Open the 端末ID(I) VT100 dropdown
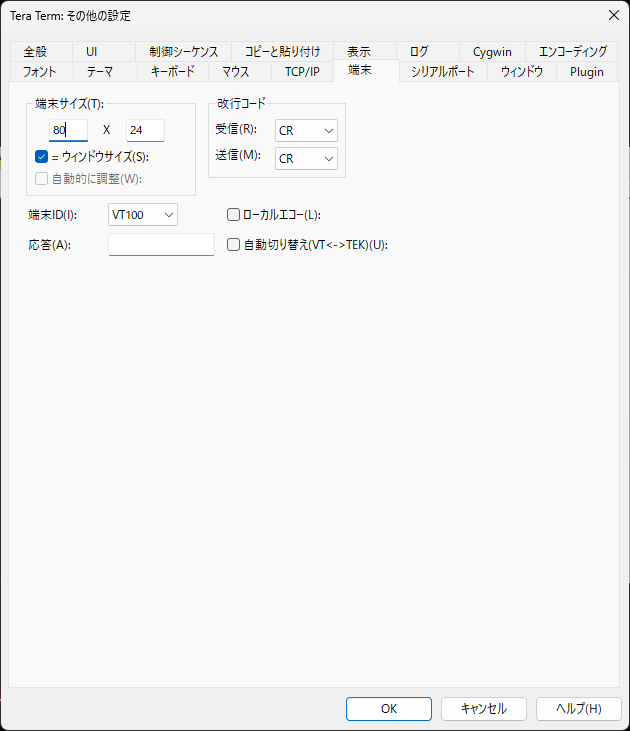The width and height of the screenshot is (630, 731). pos(143,214)
